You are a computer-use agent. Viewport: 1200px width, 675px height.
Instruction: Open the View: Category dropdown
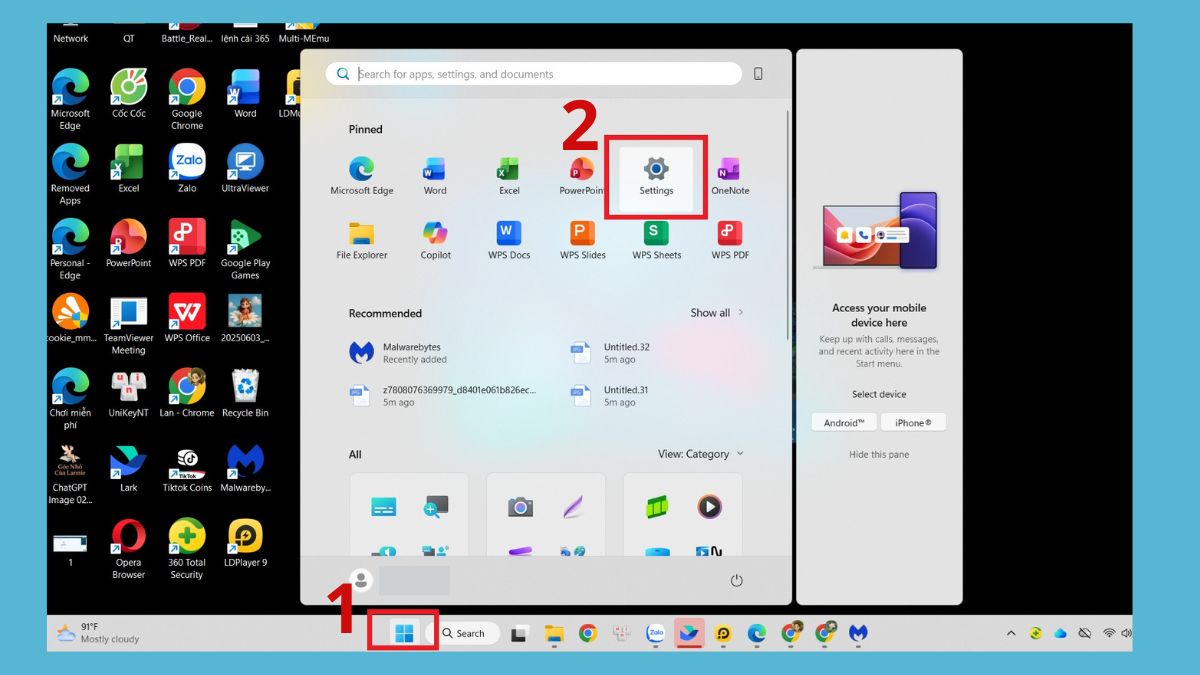pyautogui.click(x=700, y=454)
